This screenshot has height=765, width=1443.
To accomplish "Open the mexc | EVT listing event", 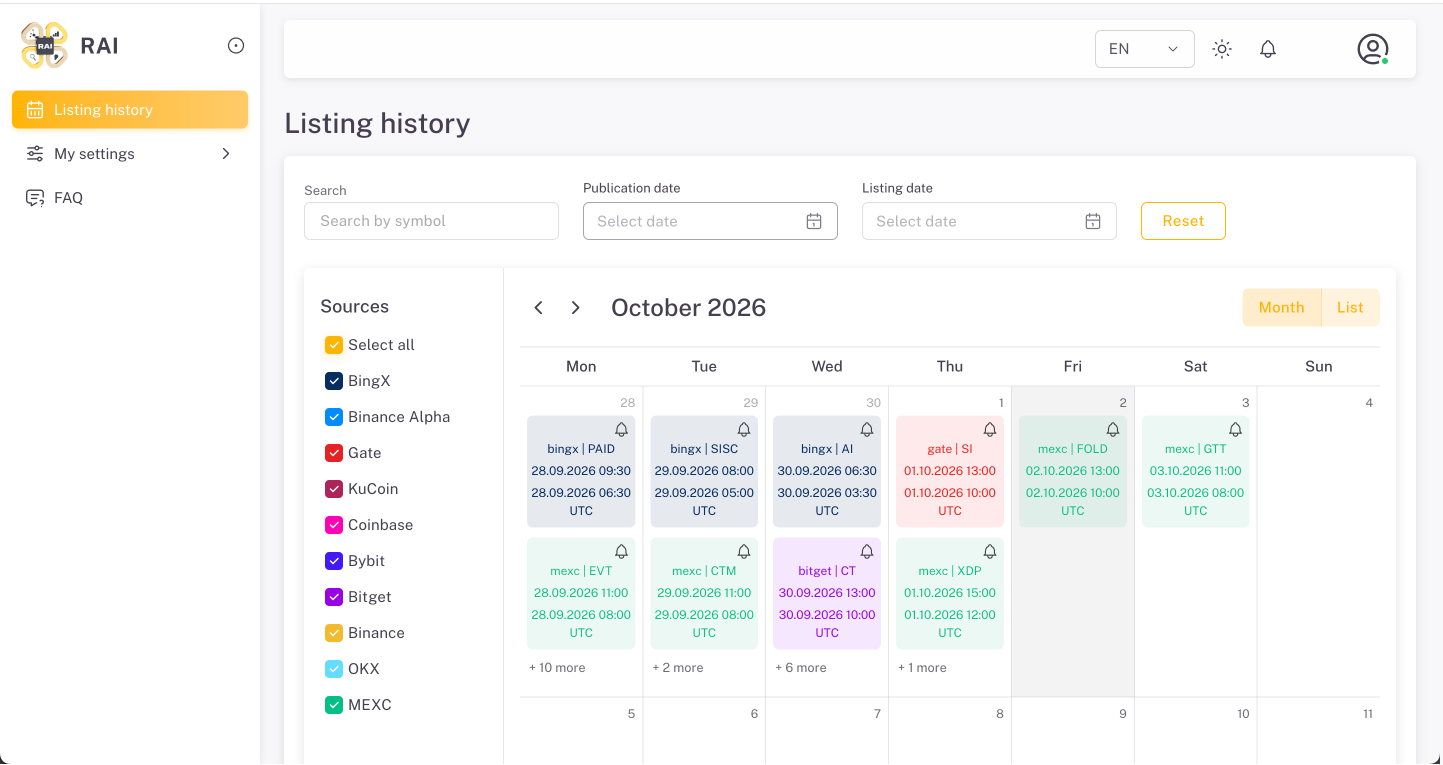I will (581, 594).
